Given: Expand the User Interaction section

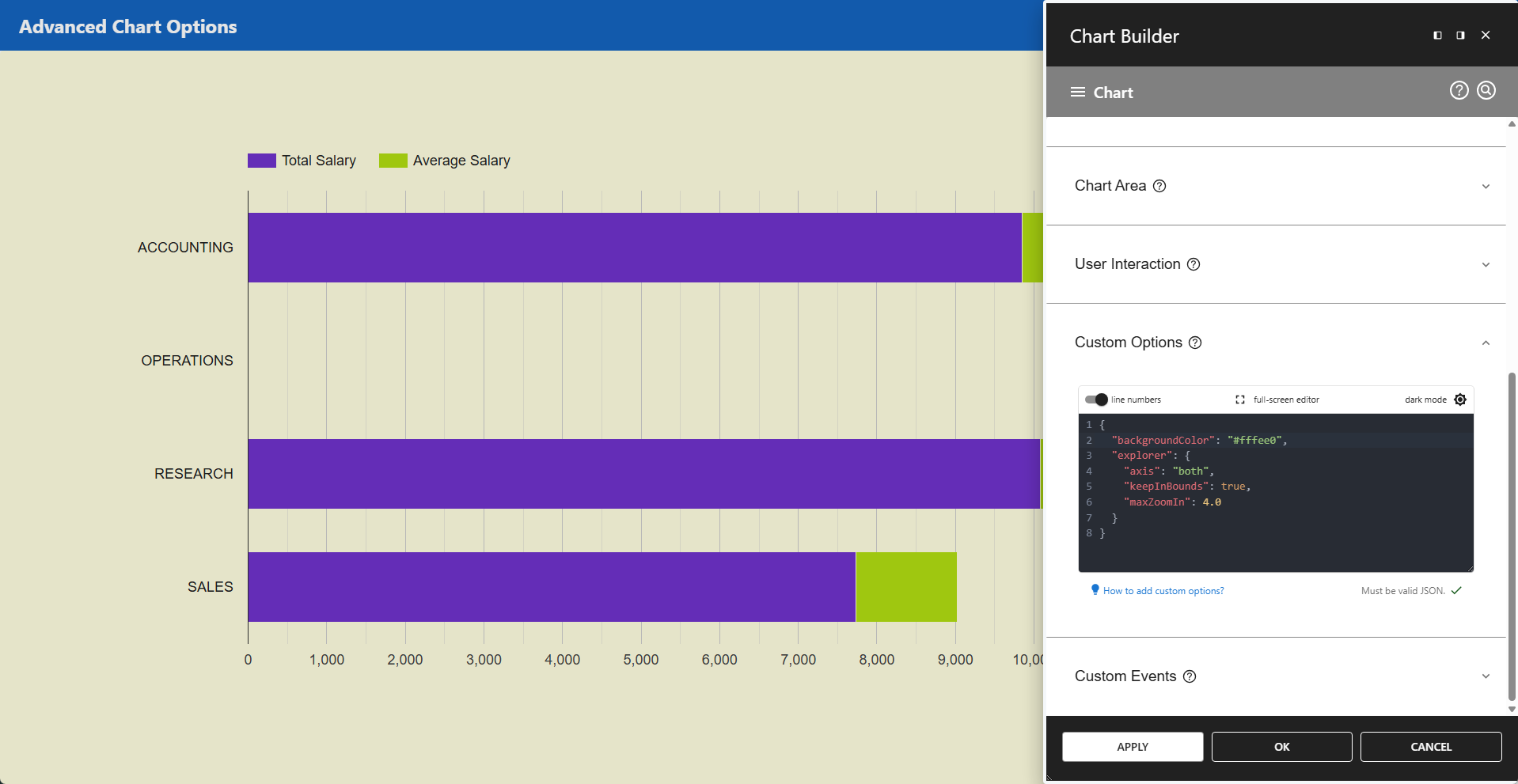Looking at the screenshot, I should 1486,265.
